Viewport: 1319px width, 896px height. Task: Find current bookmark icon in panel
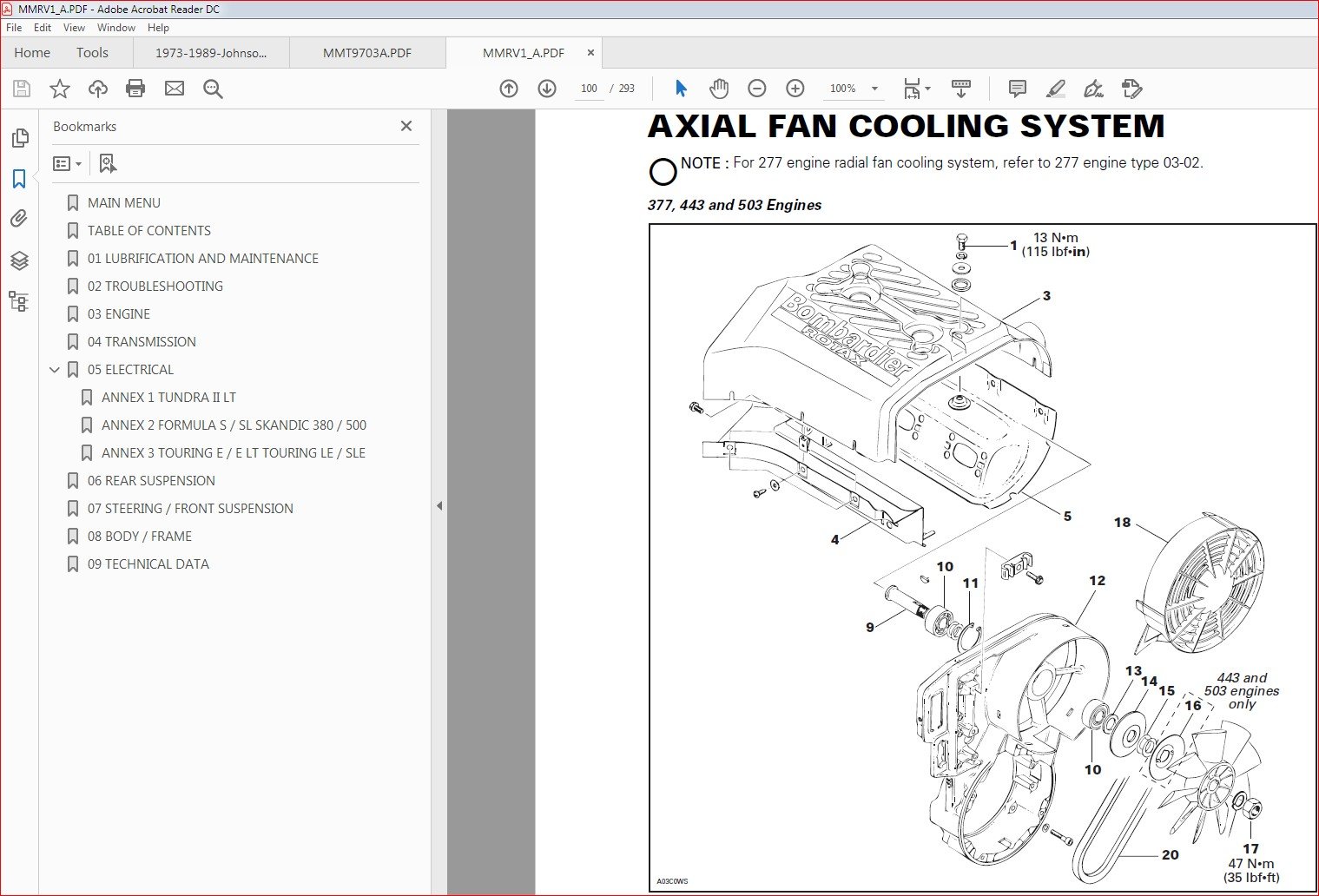(x=108, y=163)
